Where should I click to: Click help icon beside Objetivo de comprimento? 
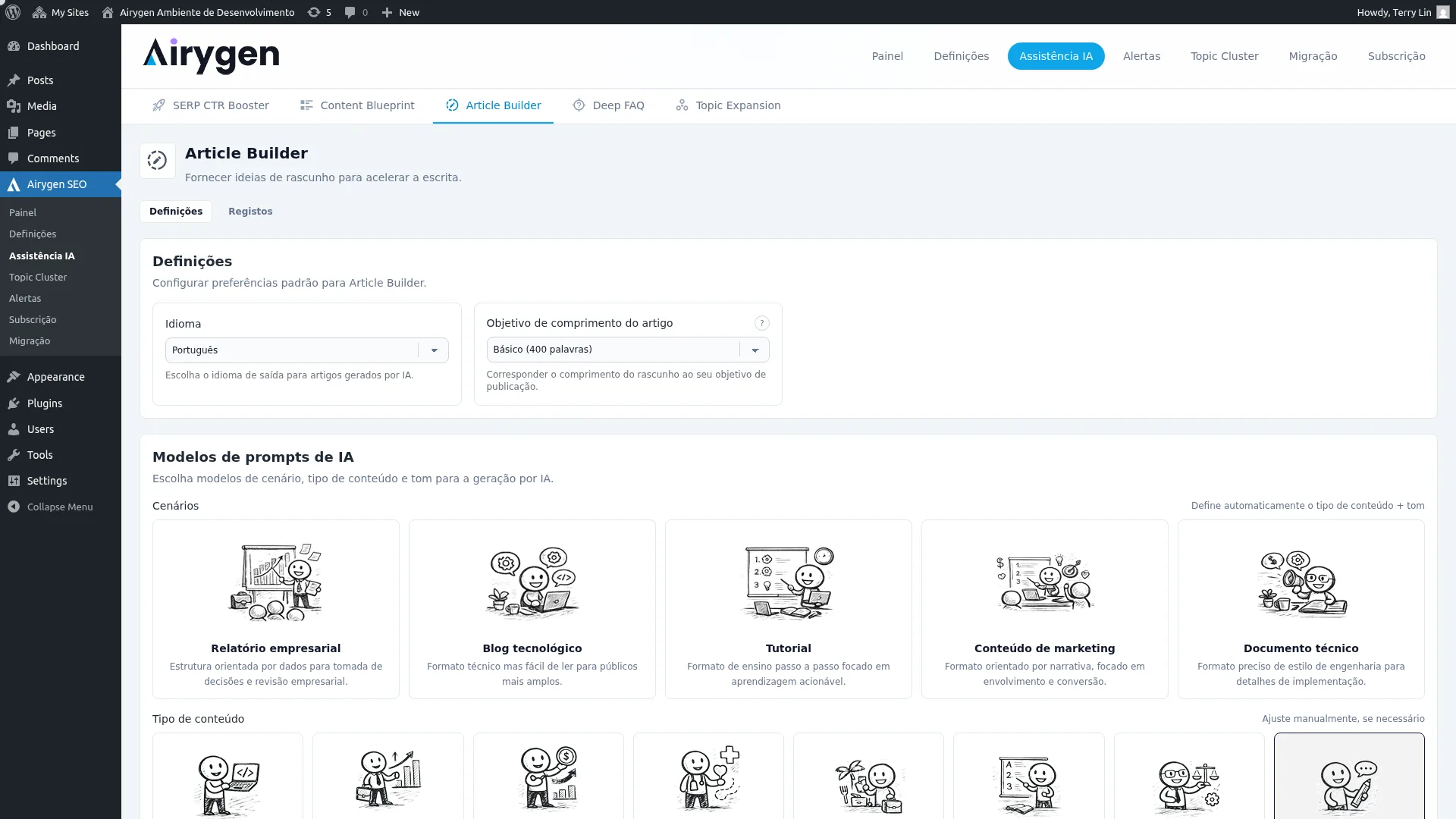[x=761, y=323]
